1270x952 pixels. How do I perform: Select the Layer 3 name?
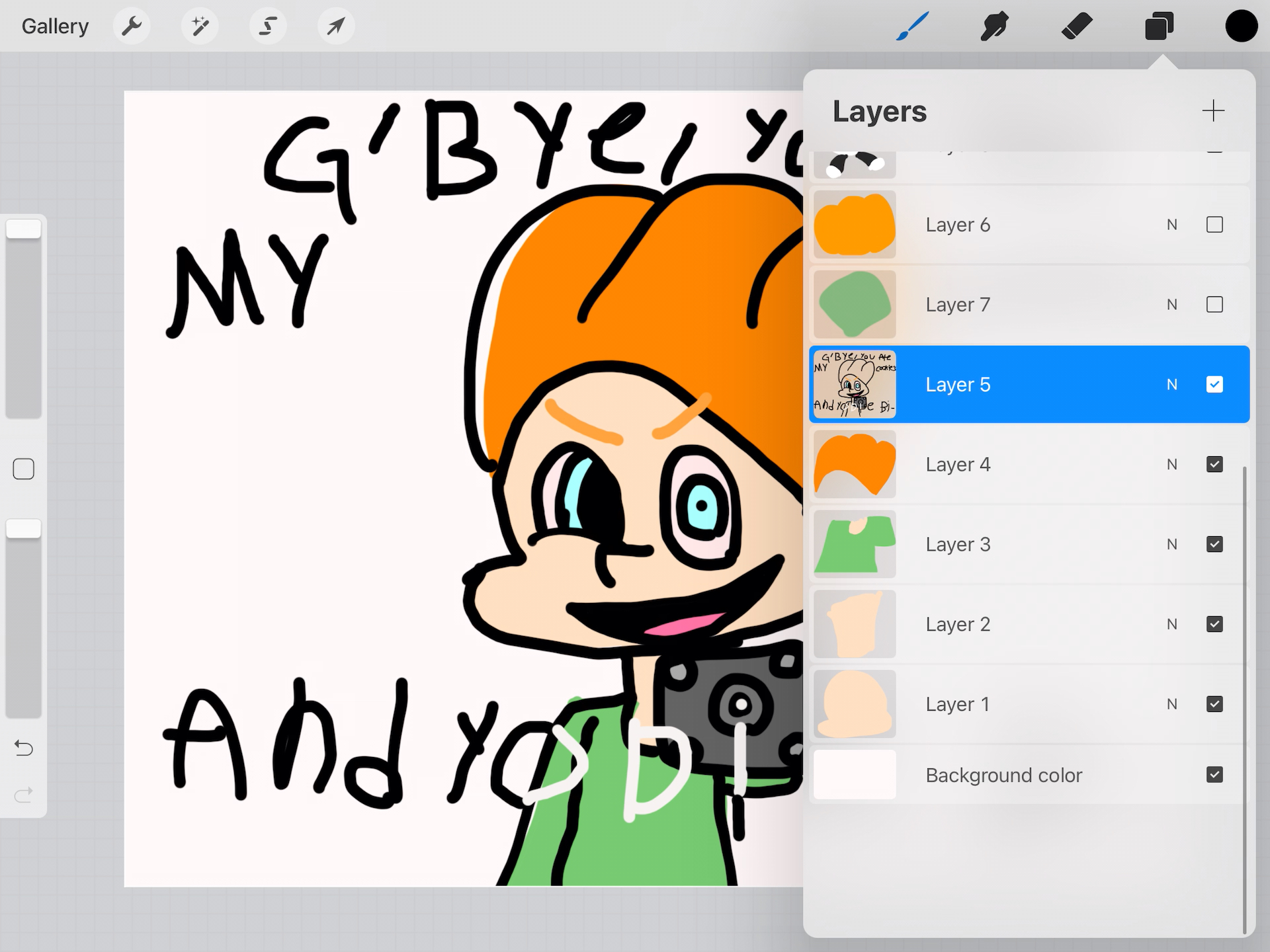pos(958,544)
